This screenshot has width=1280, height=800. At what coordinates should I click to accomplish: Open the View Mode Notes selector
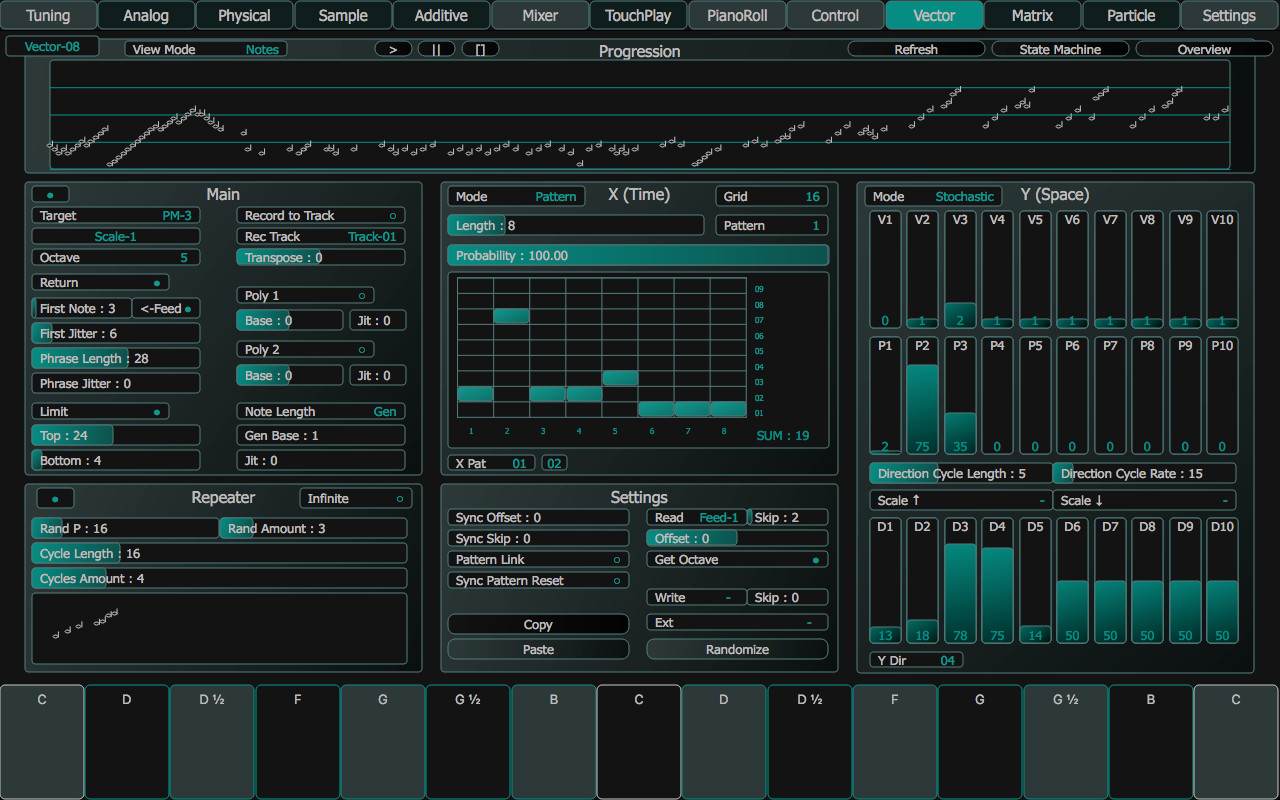pyautogui.click(x=205, y=48)
